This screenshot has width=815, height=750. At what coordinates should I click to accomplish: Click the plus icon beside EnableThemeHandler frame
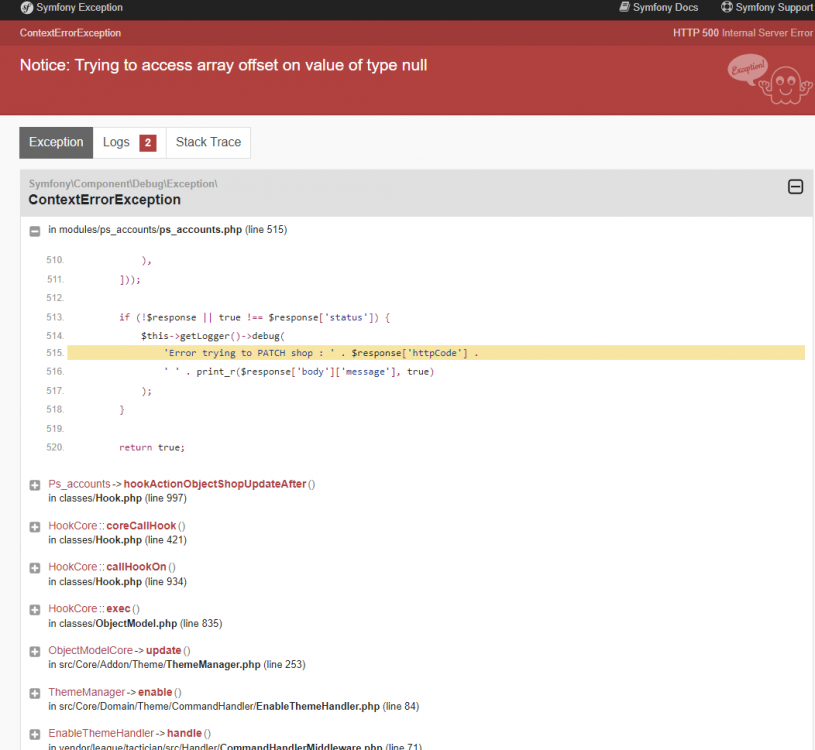coord(34,733)
